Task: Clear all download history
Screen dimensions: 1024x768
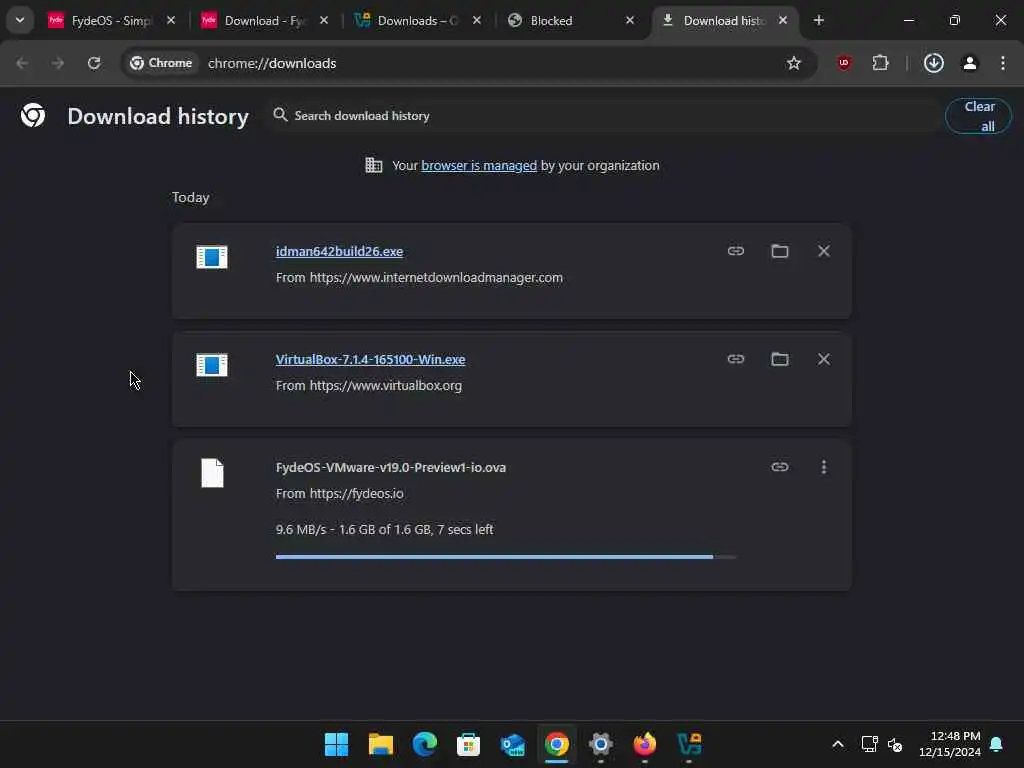Action: (978, 116)
